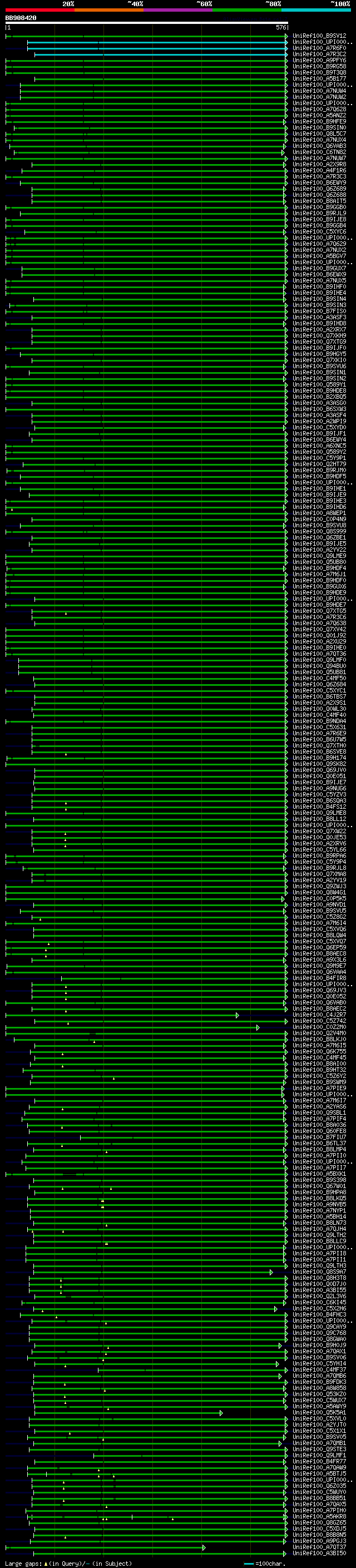This screenshot has width=356, height=1568.
Task: Select hit label UniRef100_C5YHI4
Action: [319, 1363]
